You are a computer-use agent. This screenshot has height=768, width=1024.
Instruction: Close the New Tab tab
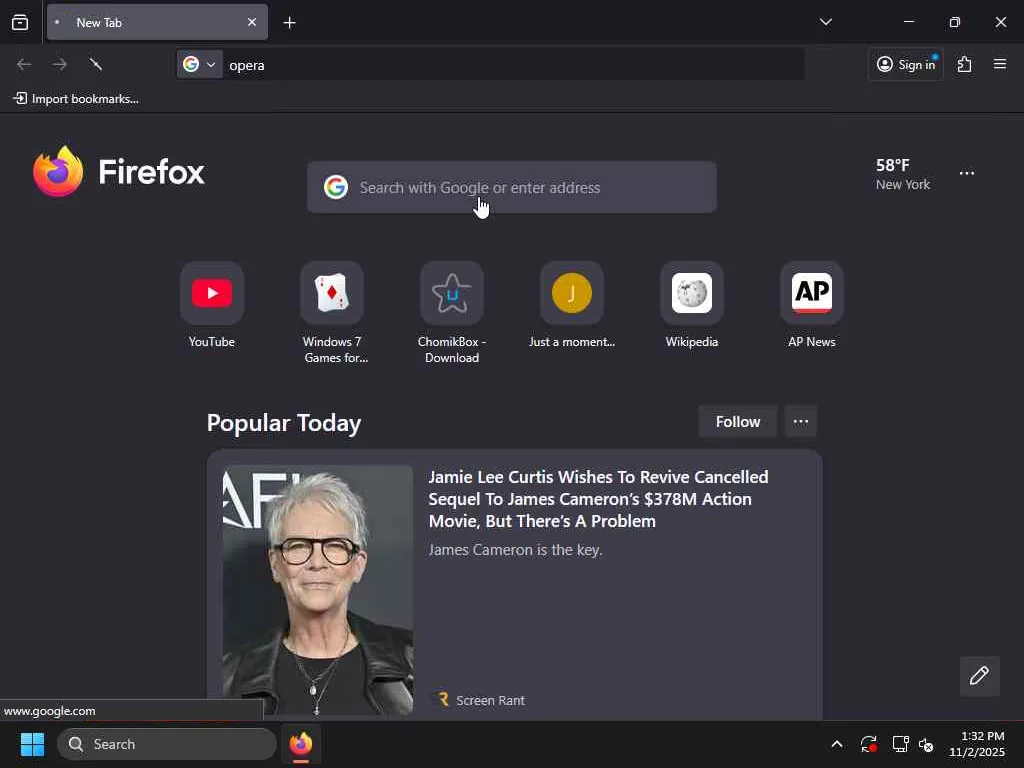click(x=252, y=22)
